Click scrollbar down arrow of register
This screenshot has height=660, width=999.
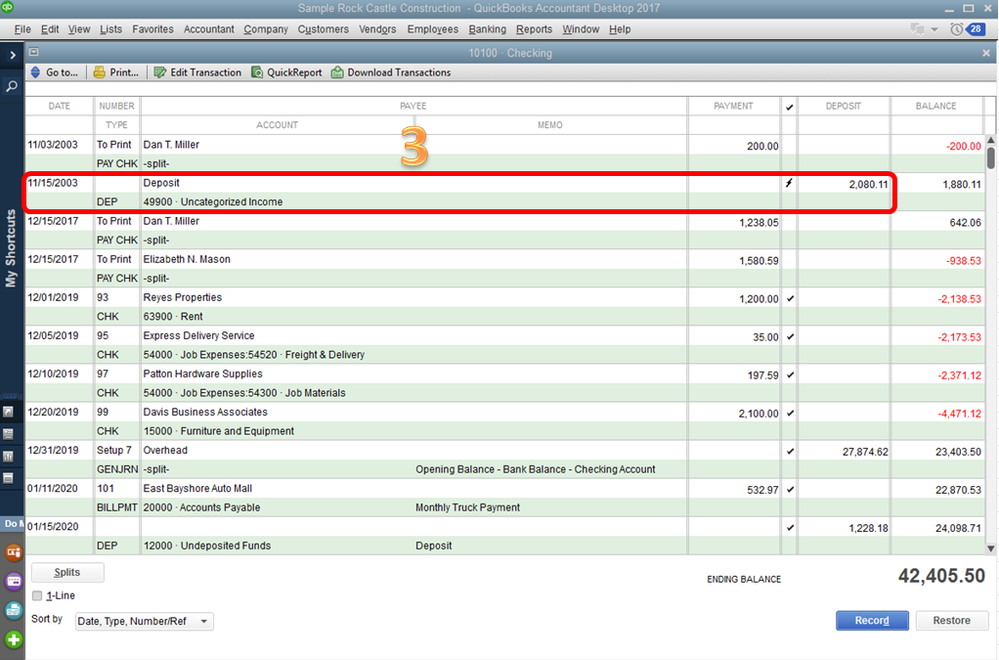991,549
